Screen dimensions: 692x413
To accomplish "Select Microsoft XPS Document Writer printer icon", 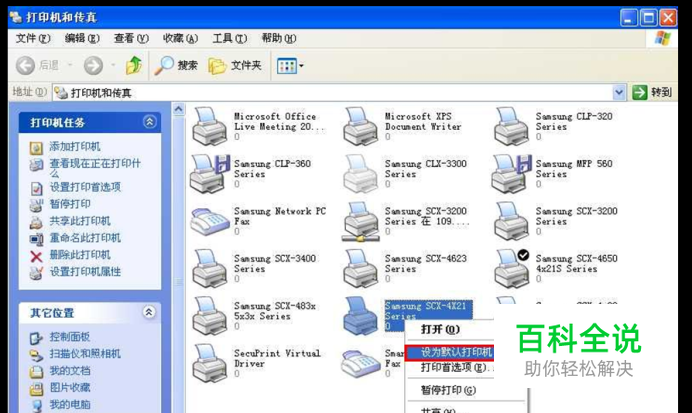I will tap(361, 126).
